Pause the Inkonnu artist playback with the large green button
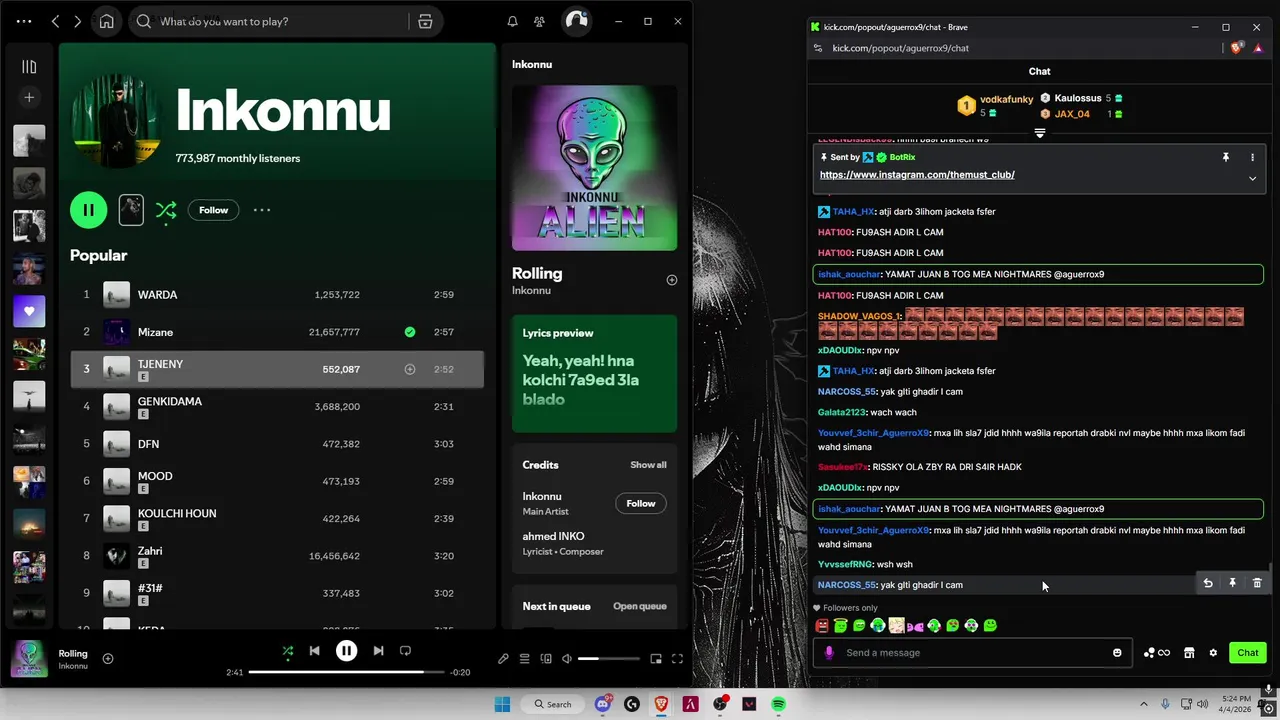 [x=88, y=210]
